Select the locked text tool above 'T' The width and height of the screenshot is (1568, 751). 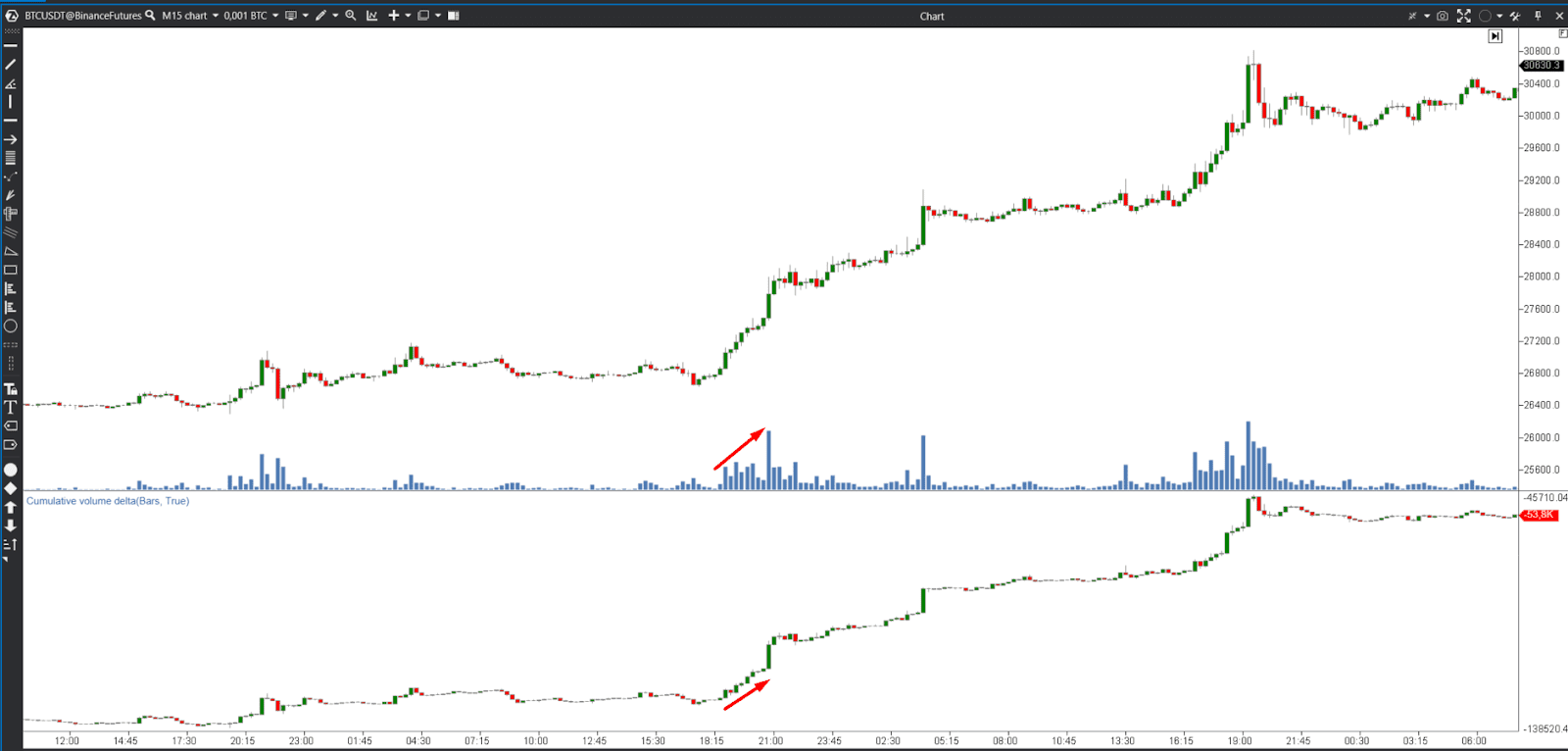click(11, 389)
